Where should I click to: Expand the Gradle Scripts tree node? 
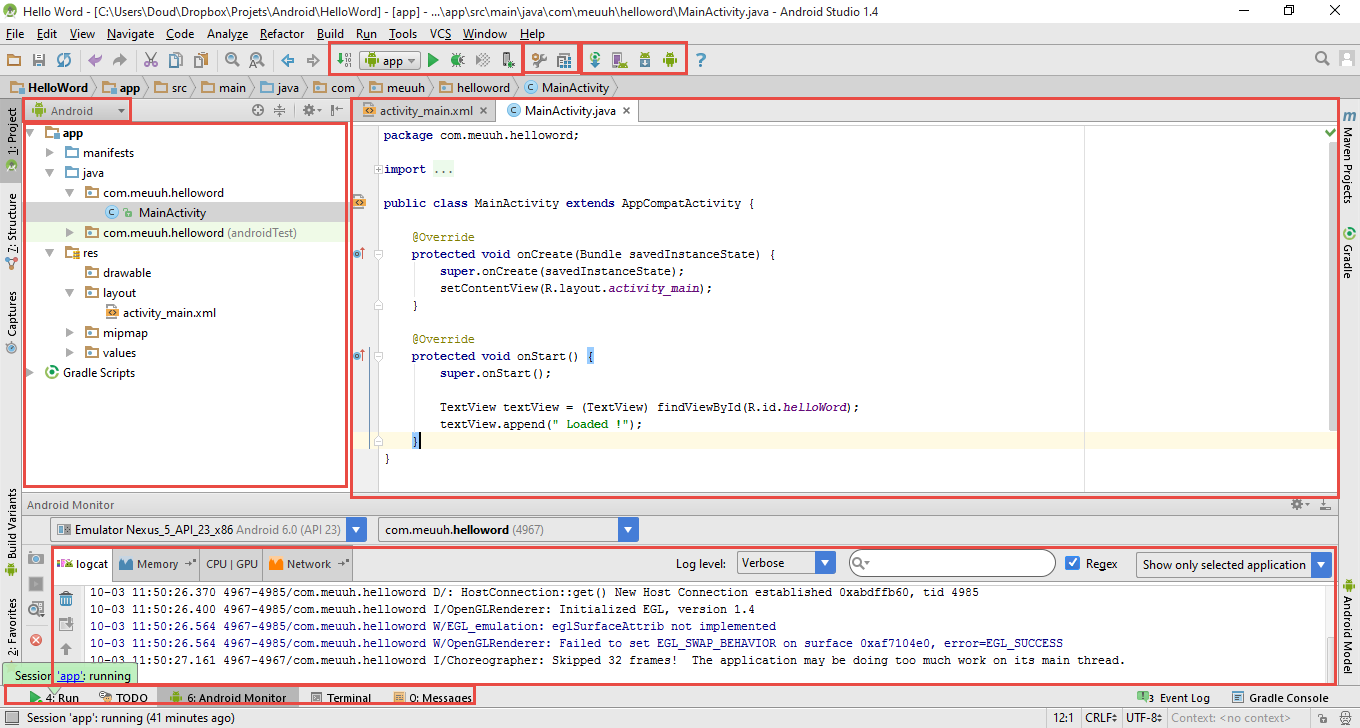click(x=31, y=373)
